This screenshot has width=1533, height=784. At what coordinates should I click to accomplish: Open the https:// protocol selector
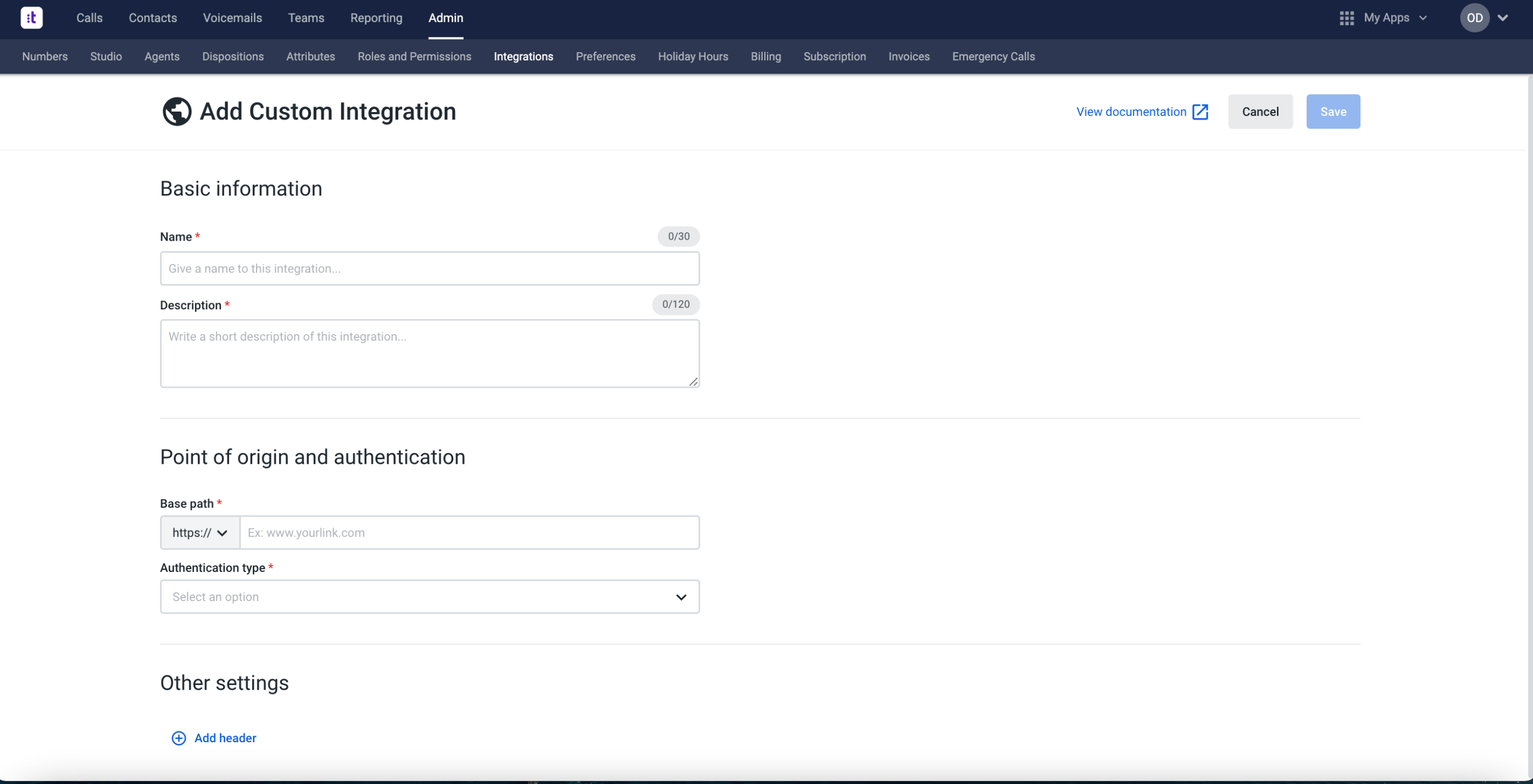coord(199,532)
